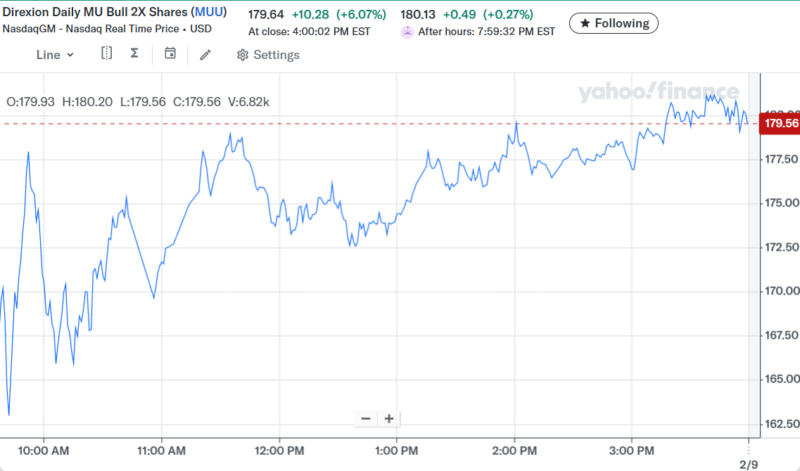Click the 170.00 price axis label
800x471 pixels.
tap(780, 292)
